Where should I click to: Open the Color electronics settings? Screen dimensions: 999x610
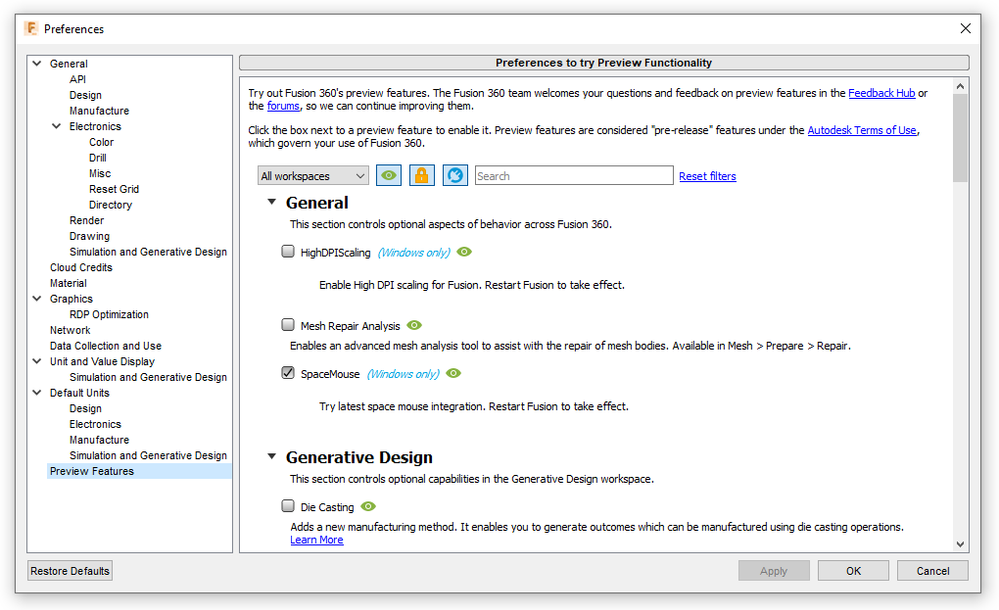coord(101,142)
